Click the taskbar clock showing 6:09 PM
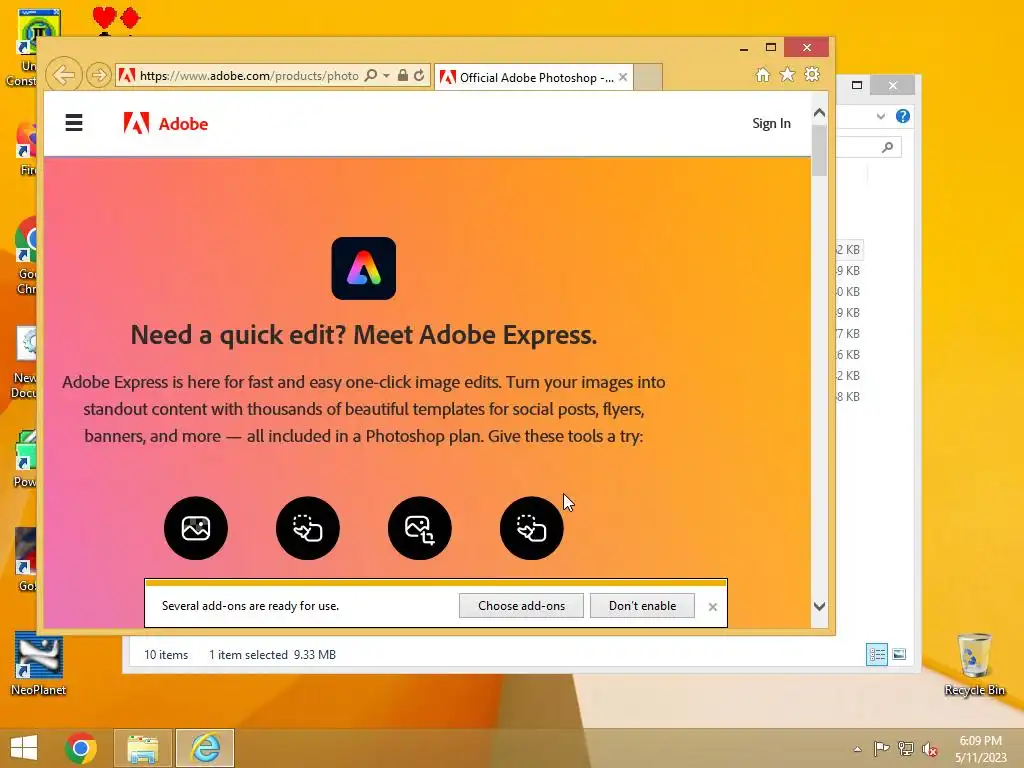The width and height of the screenshot is (1024, 768). [981, 749]
